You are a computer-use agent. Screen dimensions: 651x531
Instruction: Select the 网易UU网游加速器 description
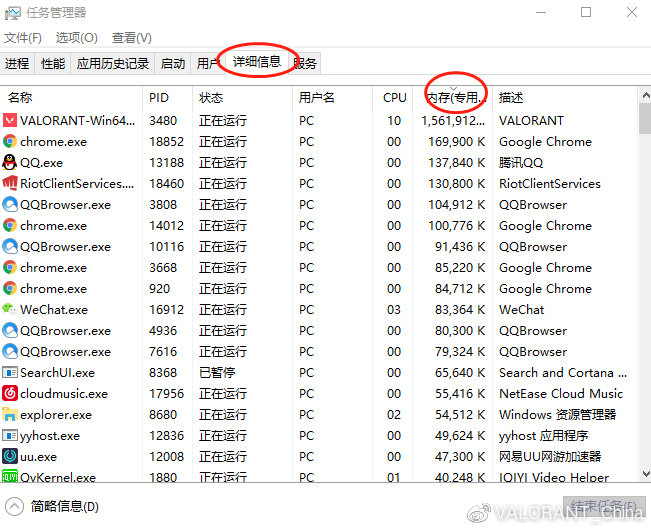tap(550, 456)
